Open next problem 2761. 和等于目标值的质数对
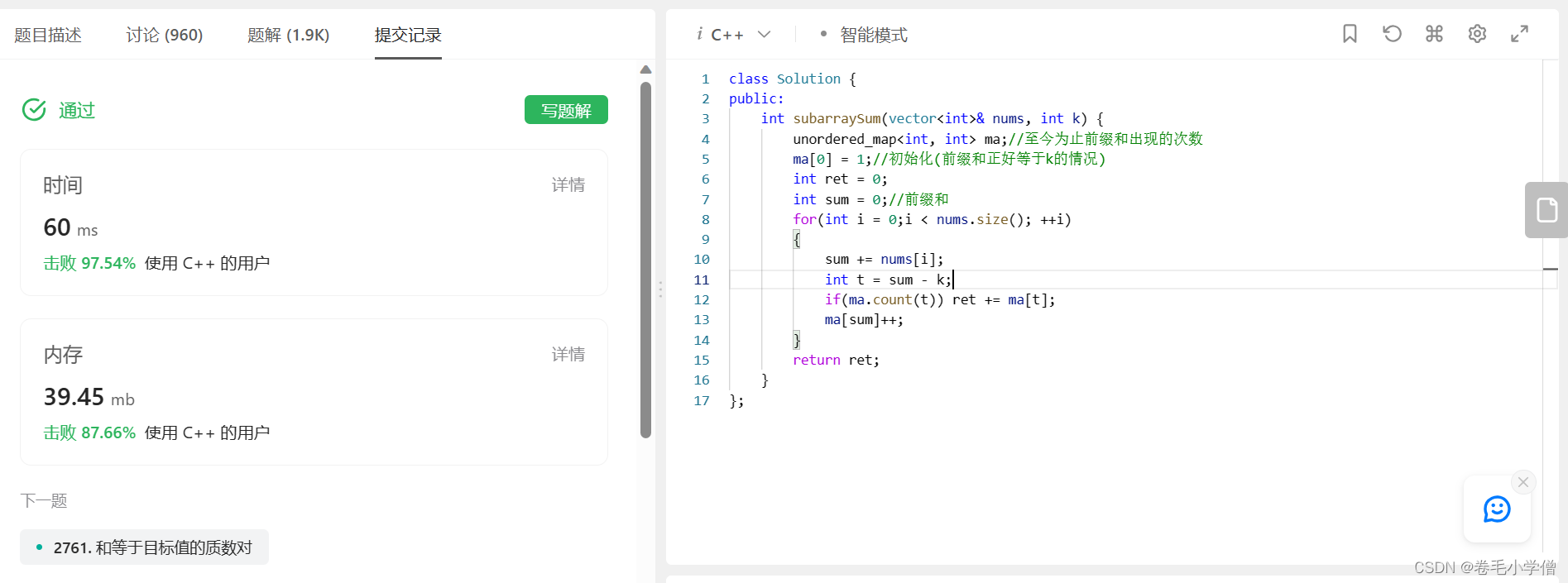Viewport: 1568px width, 583px height. coord(145,547)
